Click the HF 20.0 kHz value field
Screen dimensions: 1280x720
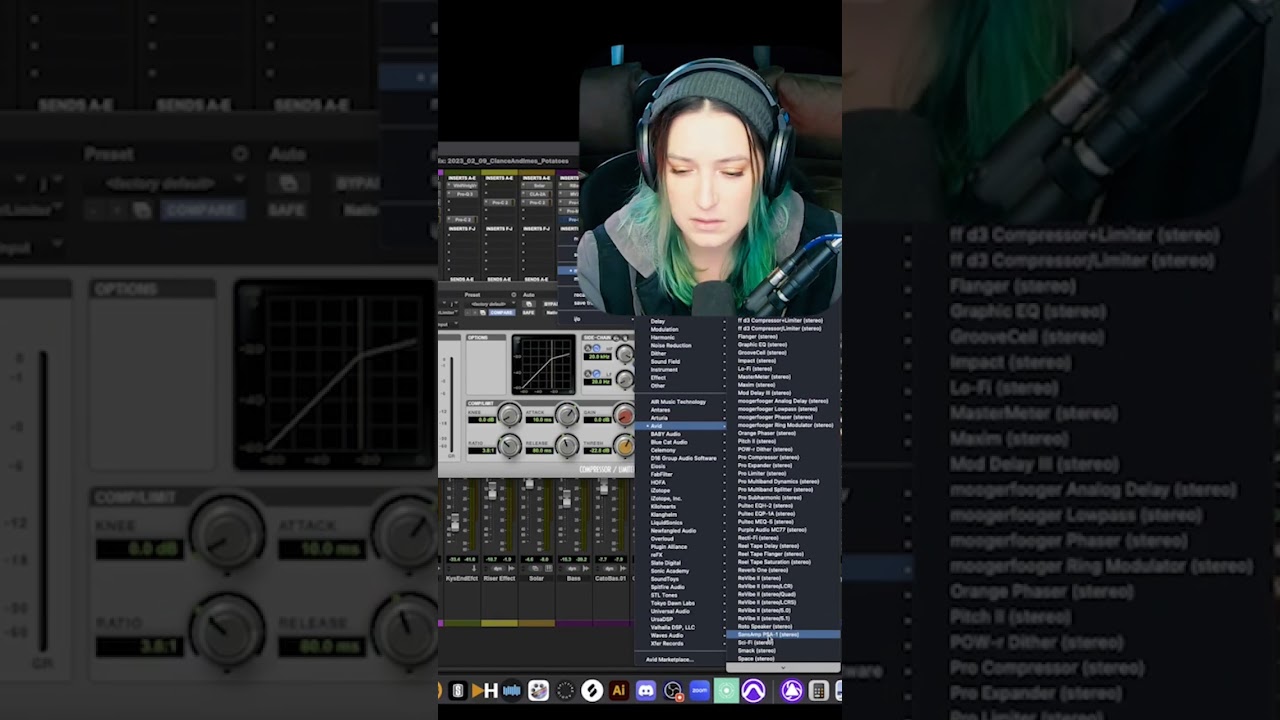click(597, 357)
